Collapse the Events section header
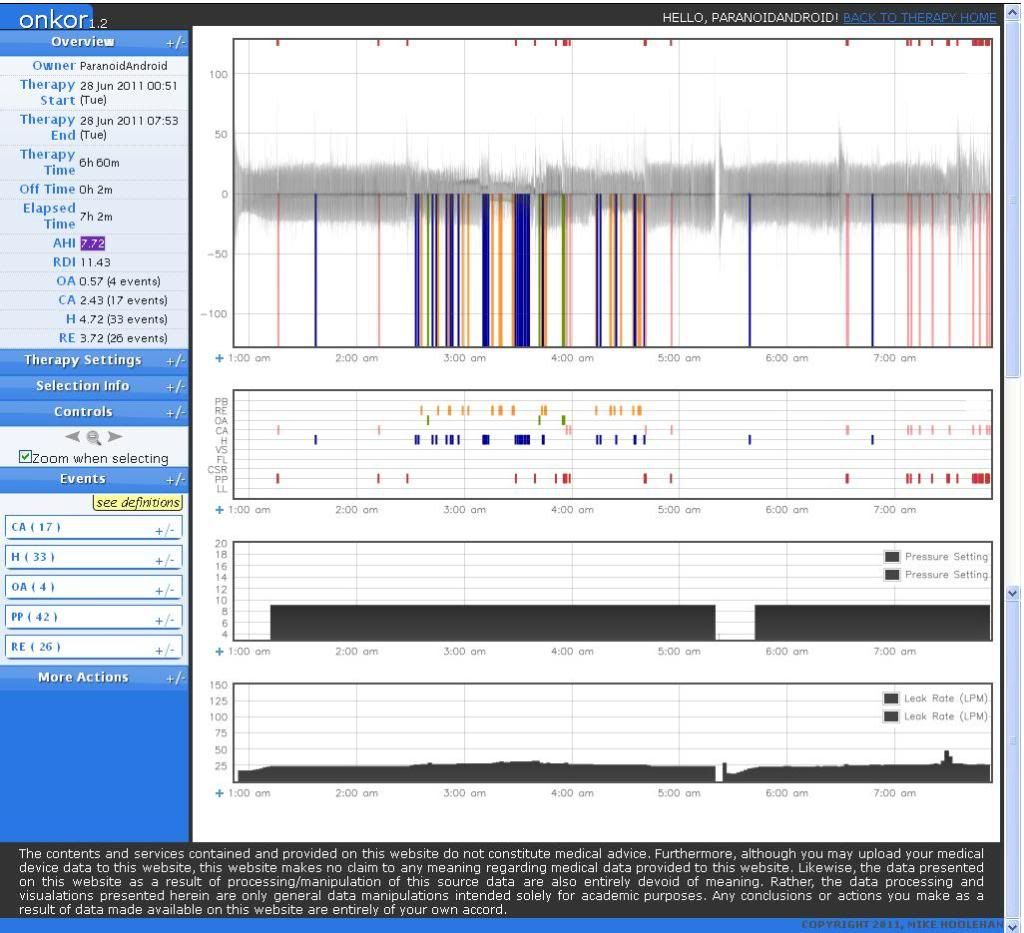The height and width of the screenshot is (933, 1024). 175,480
